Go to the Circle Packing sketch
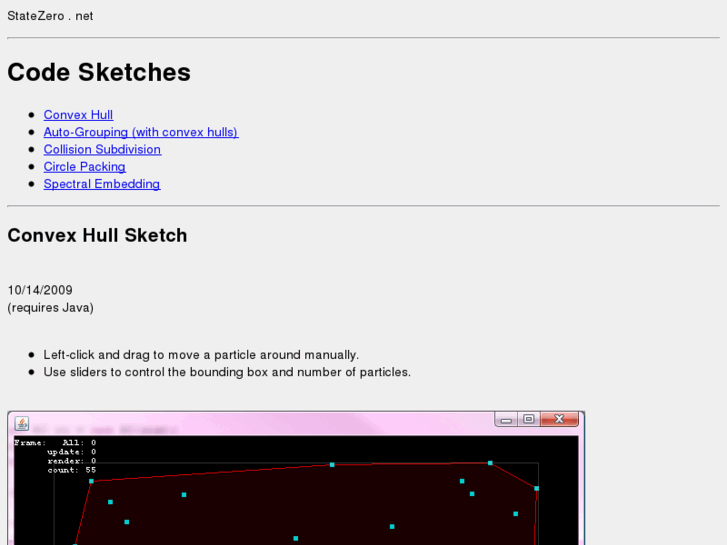Screen dimensions: 727x545 [84, 167]
